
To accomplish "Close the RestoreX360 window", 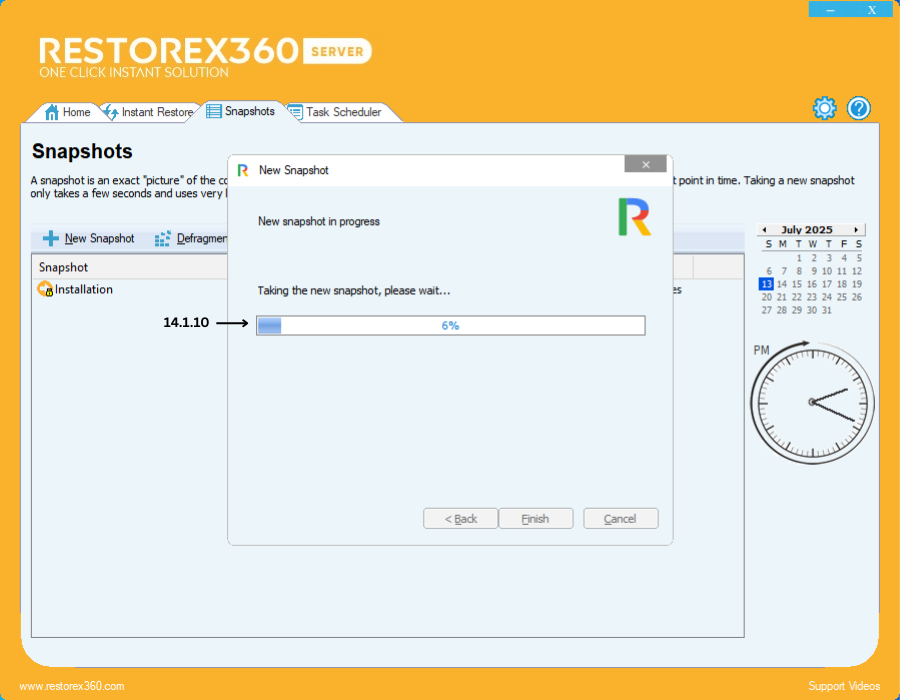I will pos(872,10).
